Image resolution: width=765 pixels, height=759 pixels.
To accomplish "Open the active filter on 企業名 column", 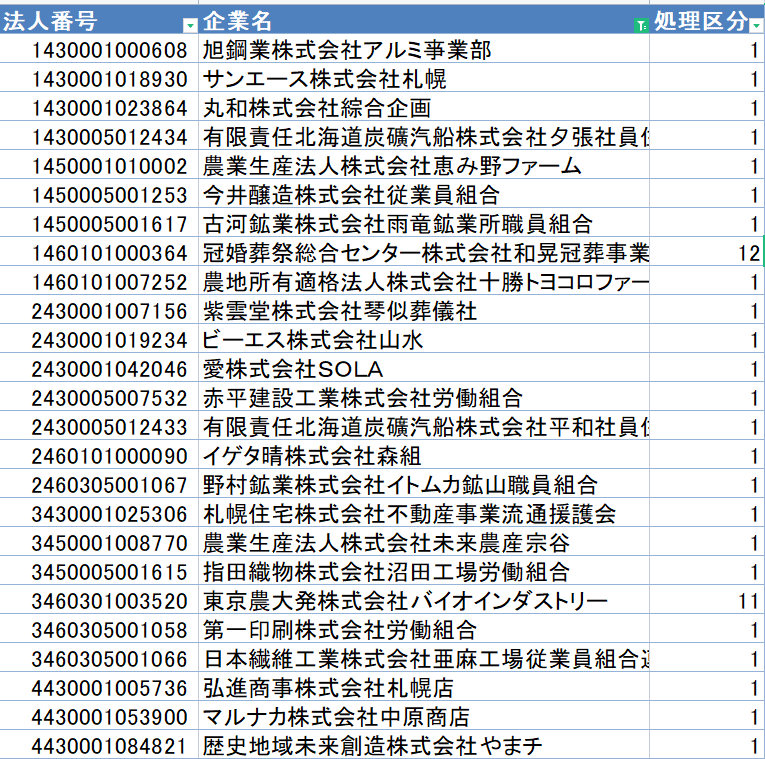I will pos(641,25).
